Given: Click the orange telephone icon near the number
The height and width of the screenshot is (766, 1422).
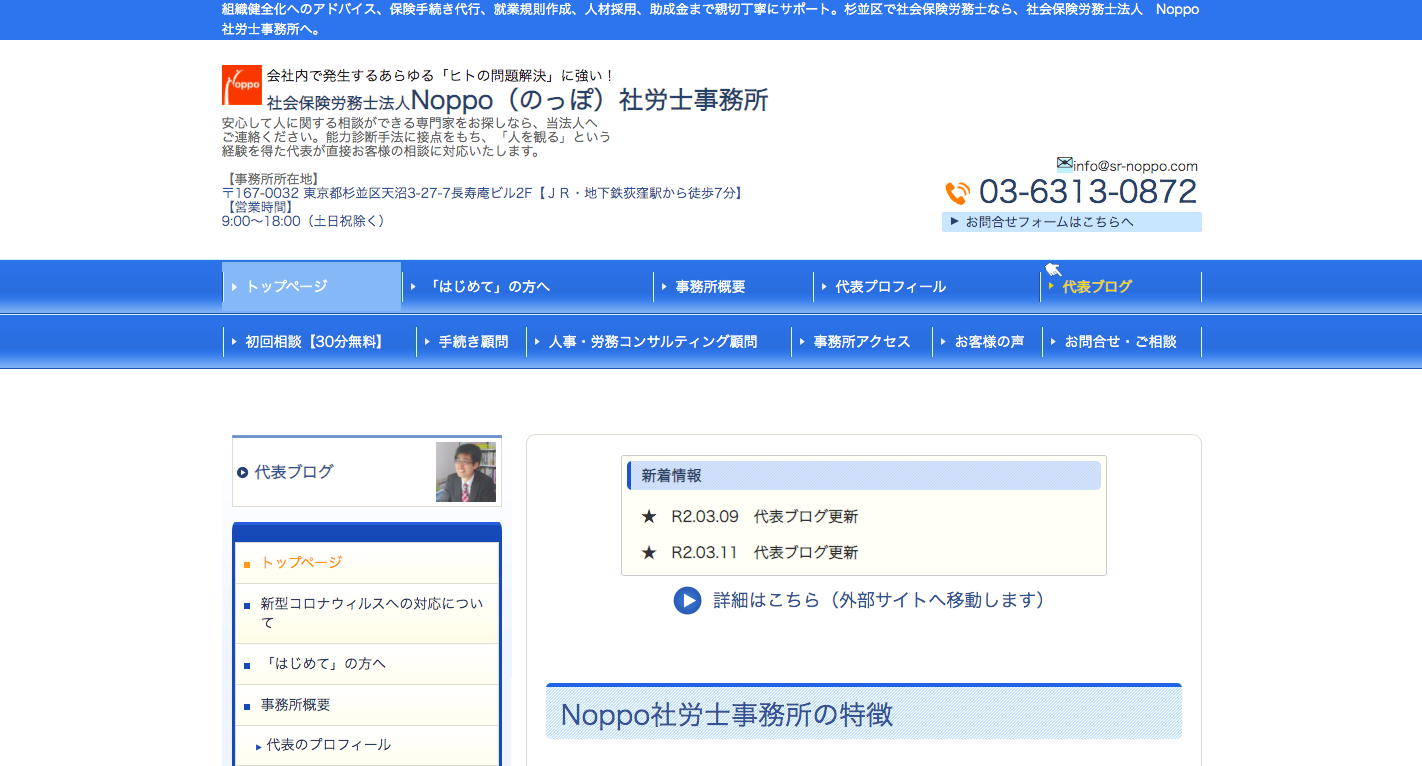Looking at the screenshot, I should coord(957,192).
